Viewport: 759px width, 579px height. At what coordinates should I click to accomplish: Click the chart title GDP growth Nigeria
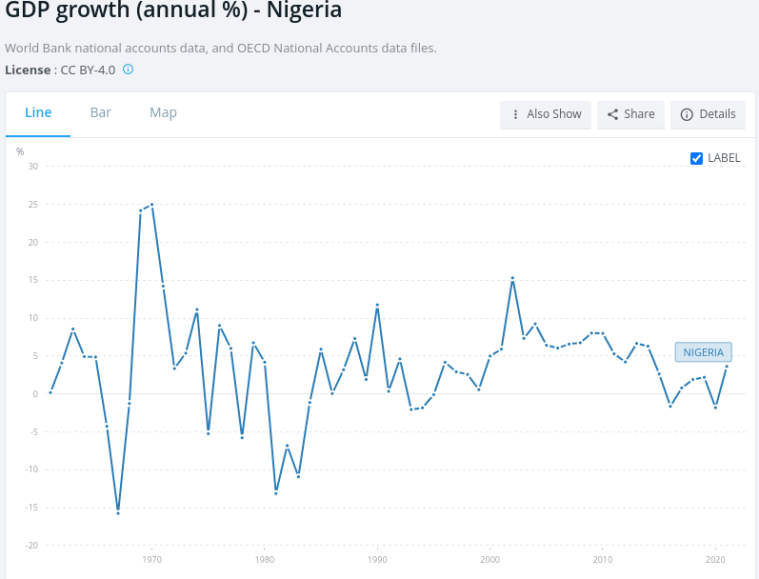(x=173, y=12)
